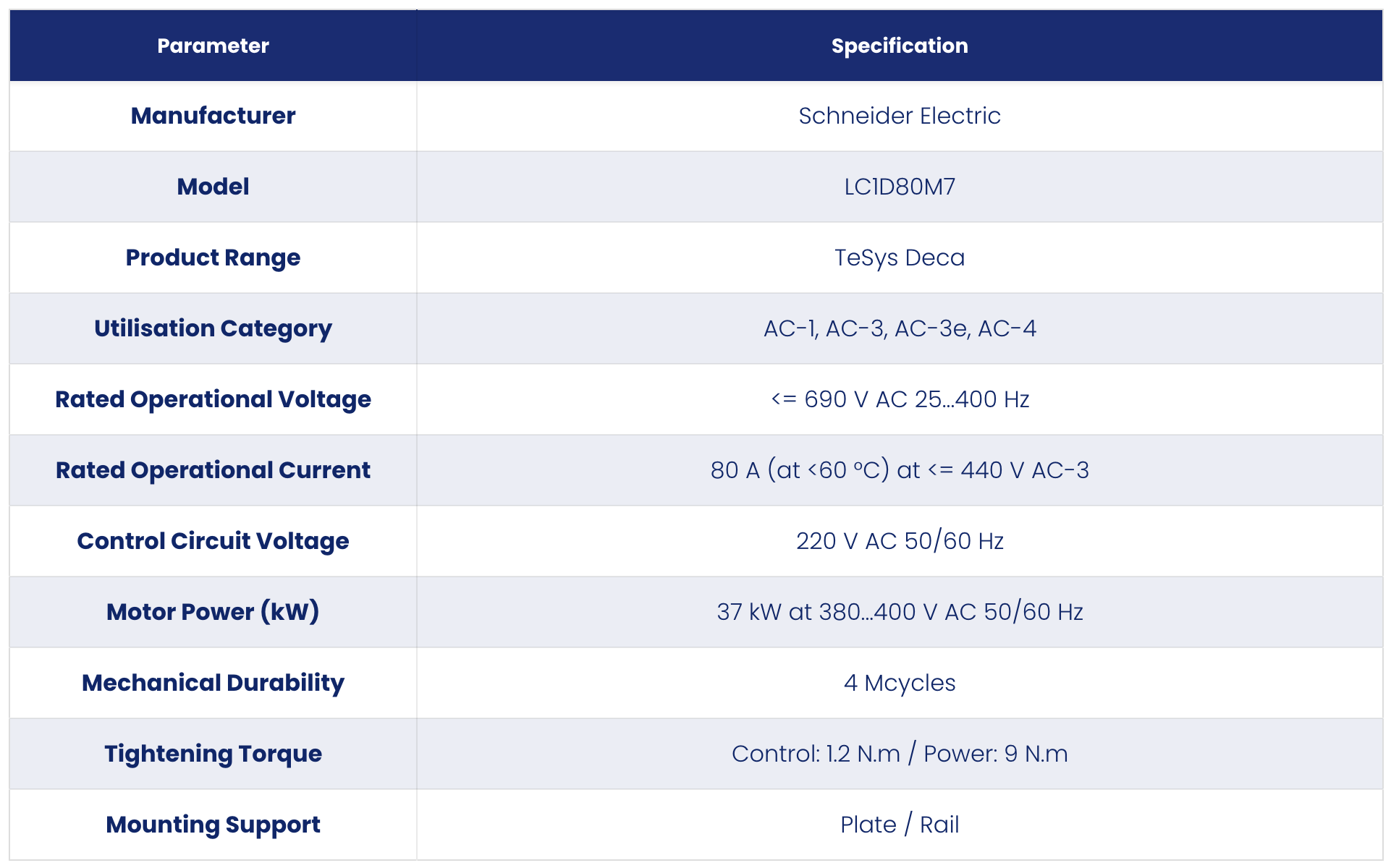
Task: Select the Manufacturer row label
Action: [x=213, y=116]
